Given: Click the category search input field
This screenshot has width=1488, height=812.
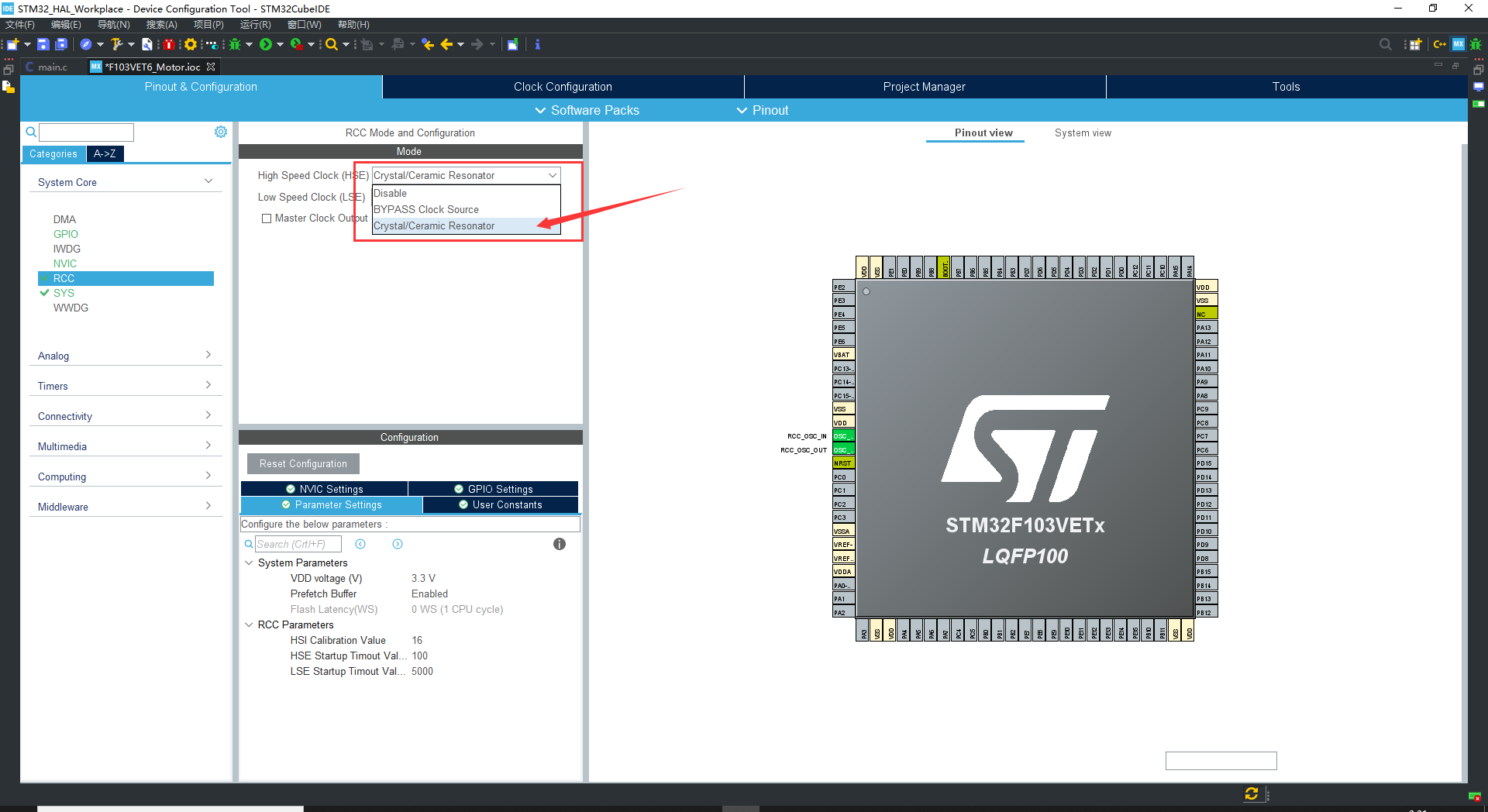Looking at the screenshot, I should (x=86, y=132).
